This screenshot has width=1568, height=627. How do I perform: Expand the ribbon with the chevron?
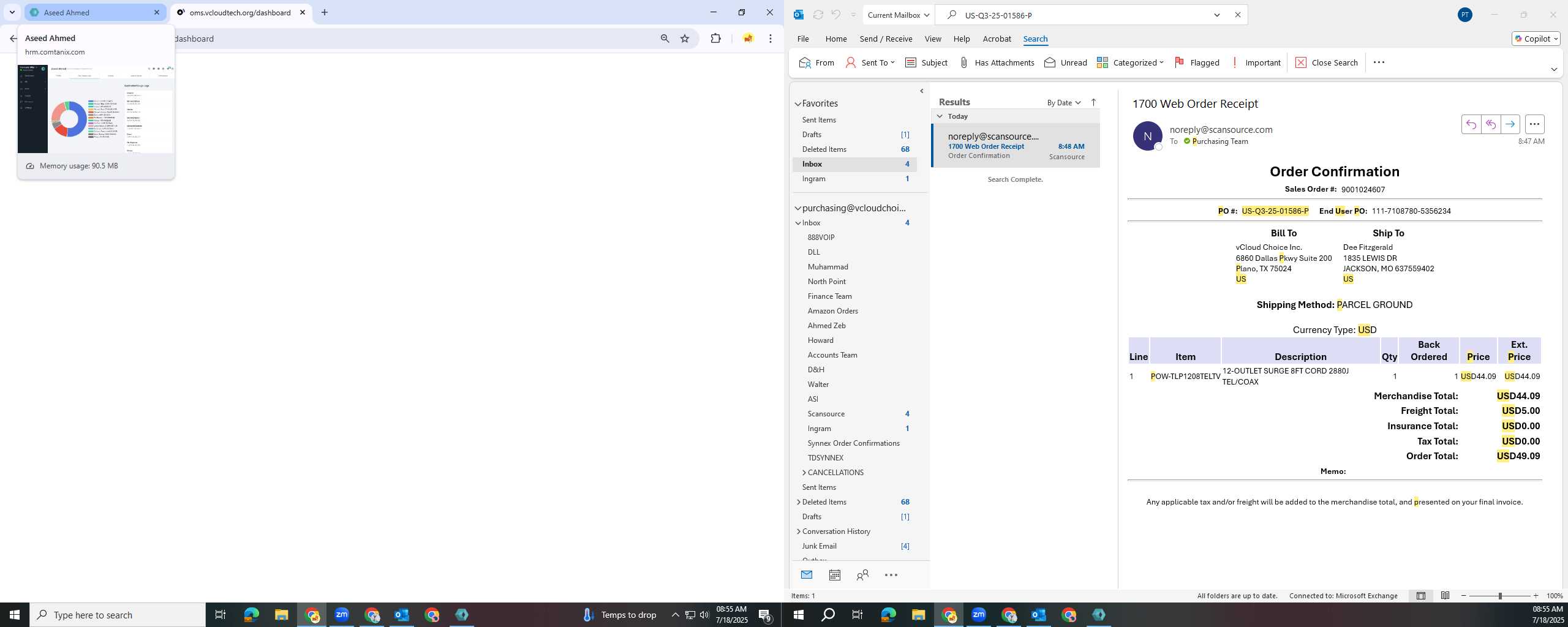coord(1553,69)
